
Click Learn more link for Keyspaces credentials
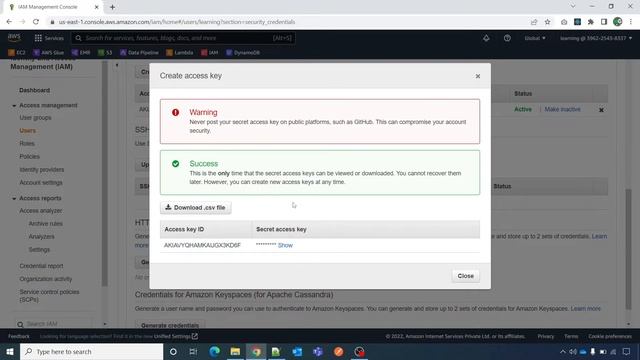[x=585, y=309]
